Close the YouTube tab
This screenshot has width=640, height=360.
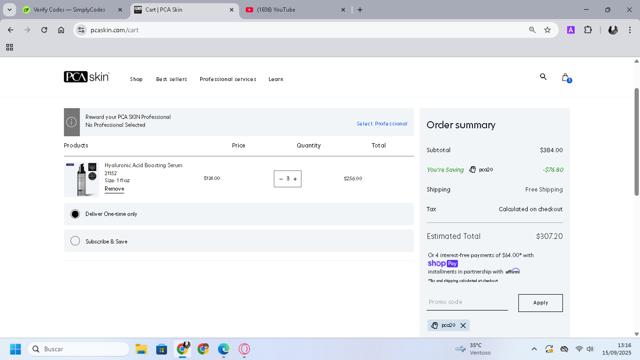pyautogui.click(x=343, y=9)
